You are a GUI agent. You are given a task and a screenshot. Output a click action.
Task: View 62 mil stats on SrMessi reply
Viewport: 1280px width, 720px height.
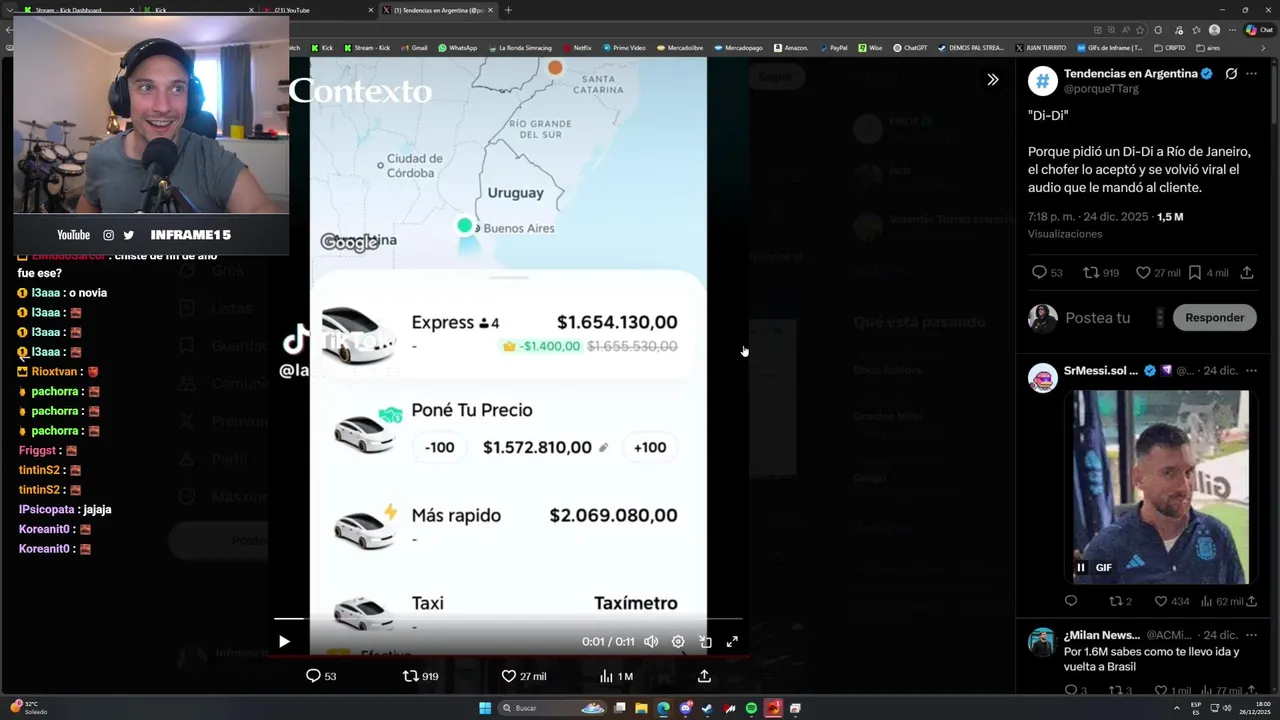tap(1221, 601)
